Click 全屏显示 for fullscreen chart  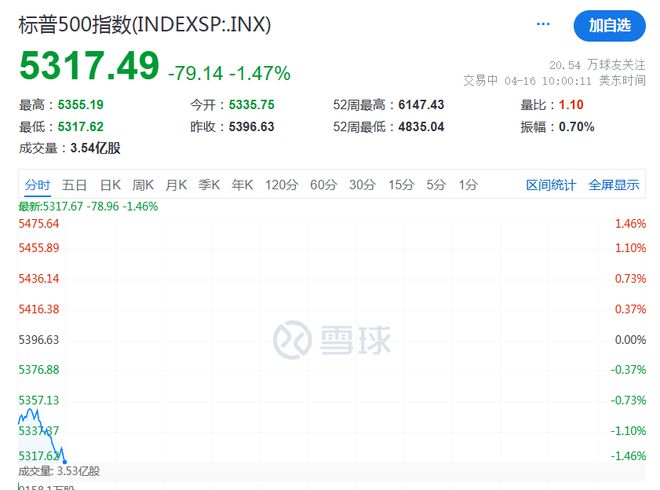[x=614, y=185]
